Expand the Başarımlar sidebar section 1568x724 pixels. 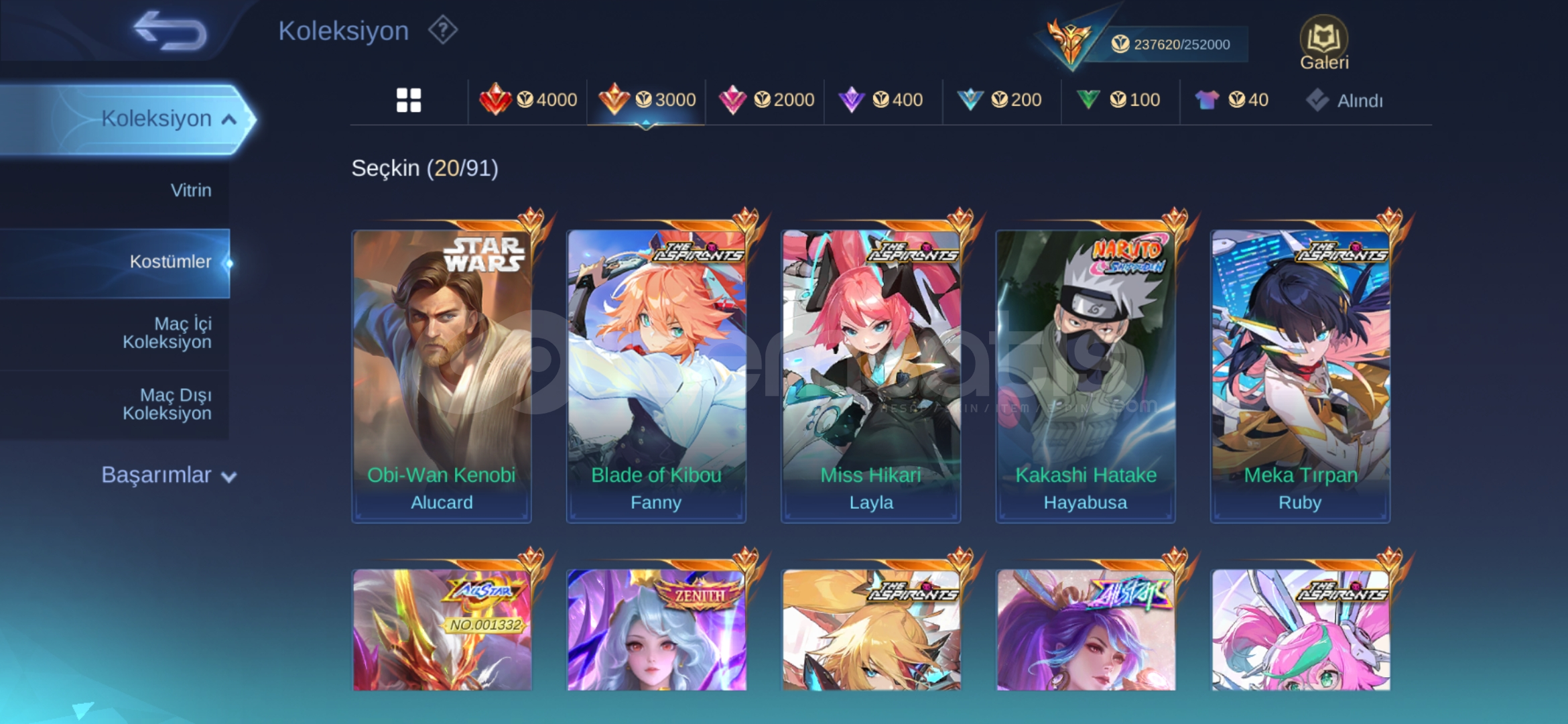169,475
